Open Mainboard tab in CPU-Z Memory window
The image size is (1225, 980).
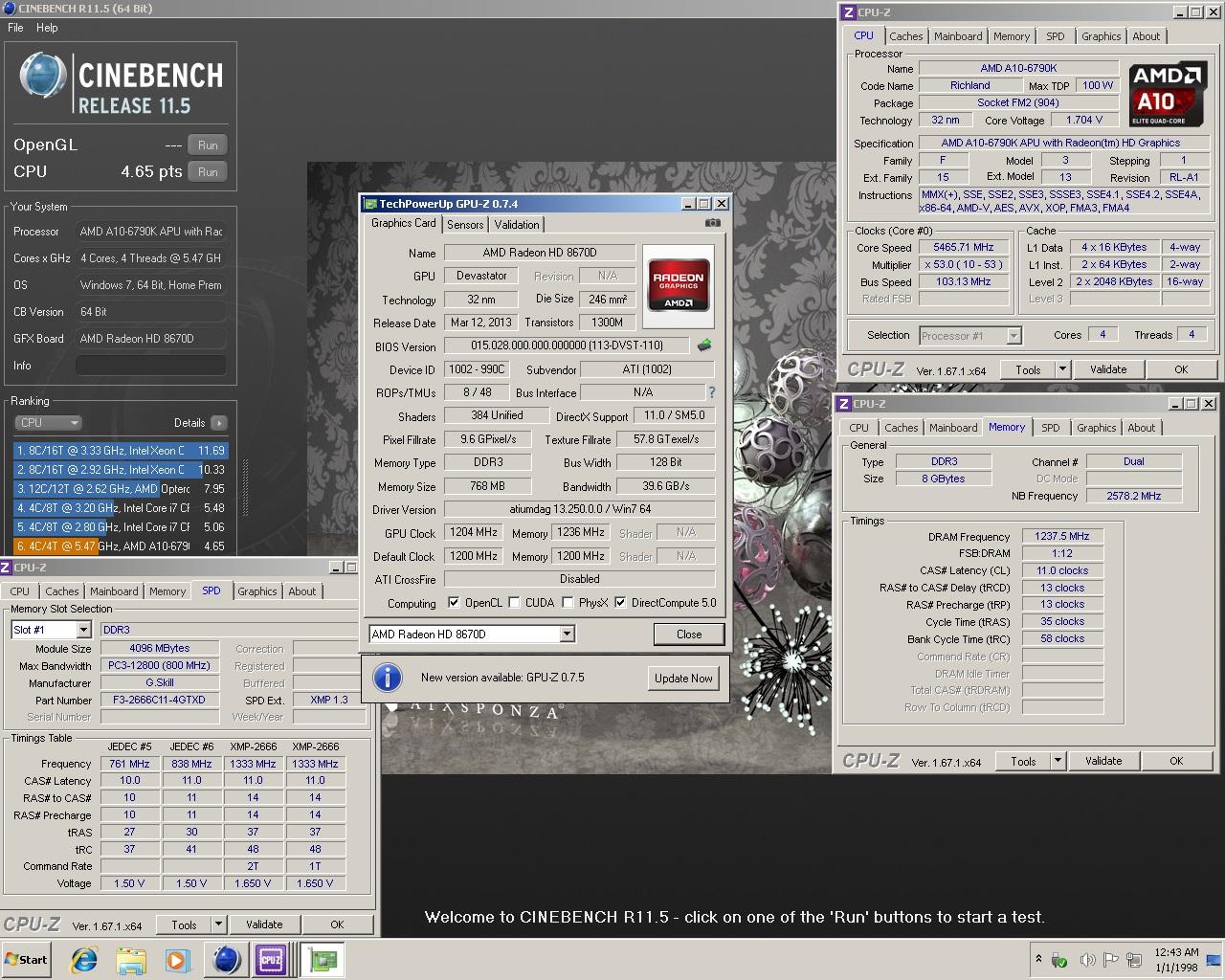(953, 428)
